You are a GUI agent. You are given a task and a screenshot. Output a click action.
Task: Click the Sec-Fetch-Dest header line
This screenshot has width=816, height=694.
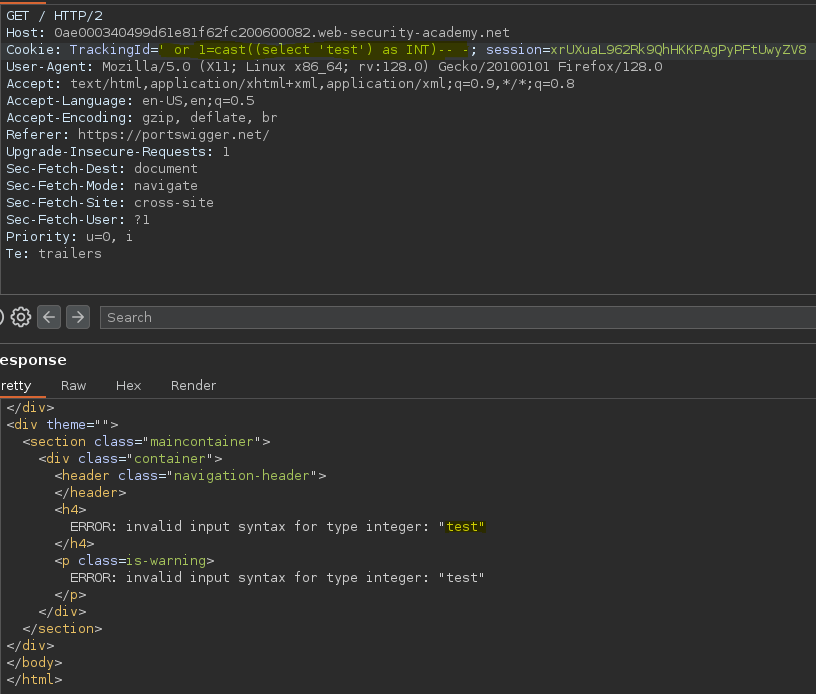click(x=102, y=169)
